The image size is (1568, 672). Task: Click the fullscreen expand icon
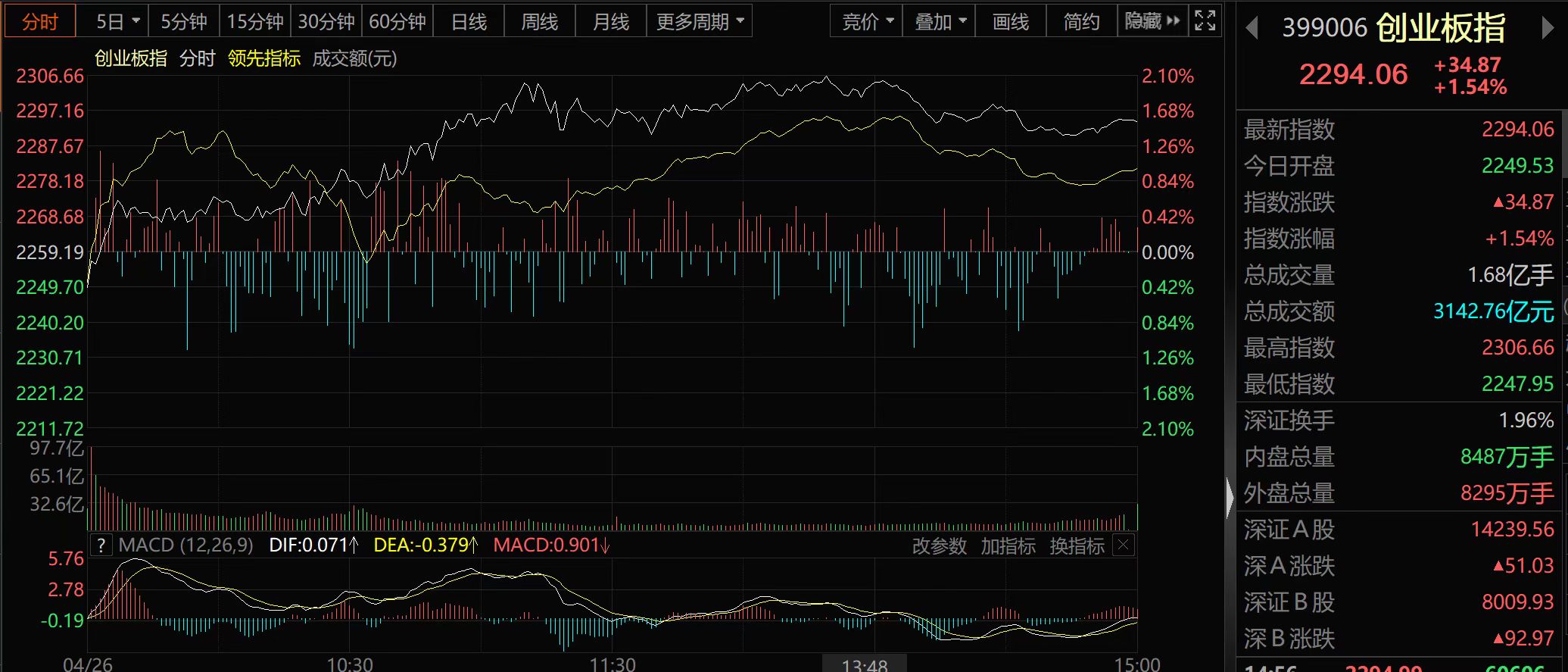[x=1205, y=21]
